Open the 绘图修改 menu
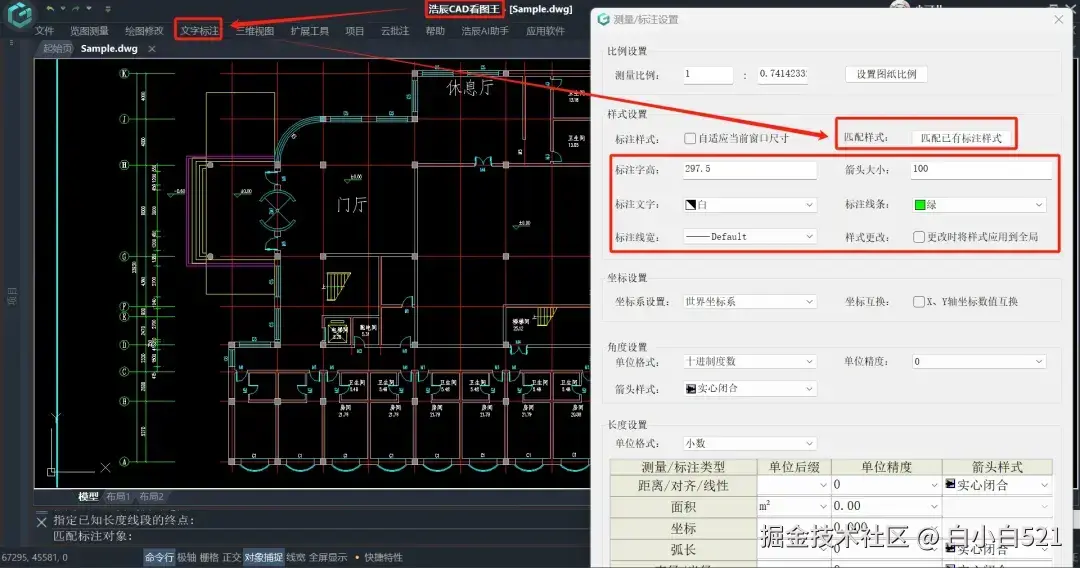The height and width of the screenshot is (568, 1080). [144, 31]
